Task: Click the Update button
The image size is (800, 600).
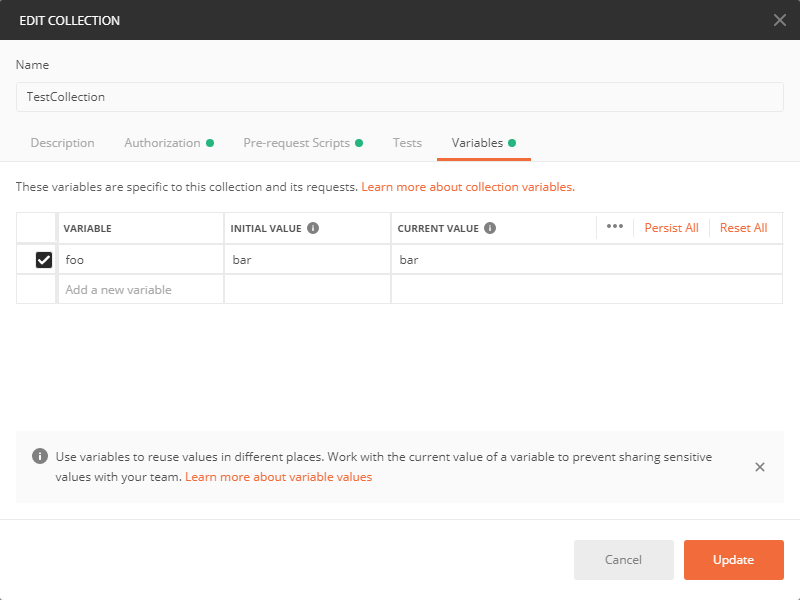Action: (x=733, y=560)
